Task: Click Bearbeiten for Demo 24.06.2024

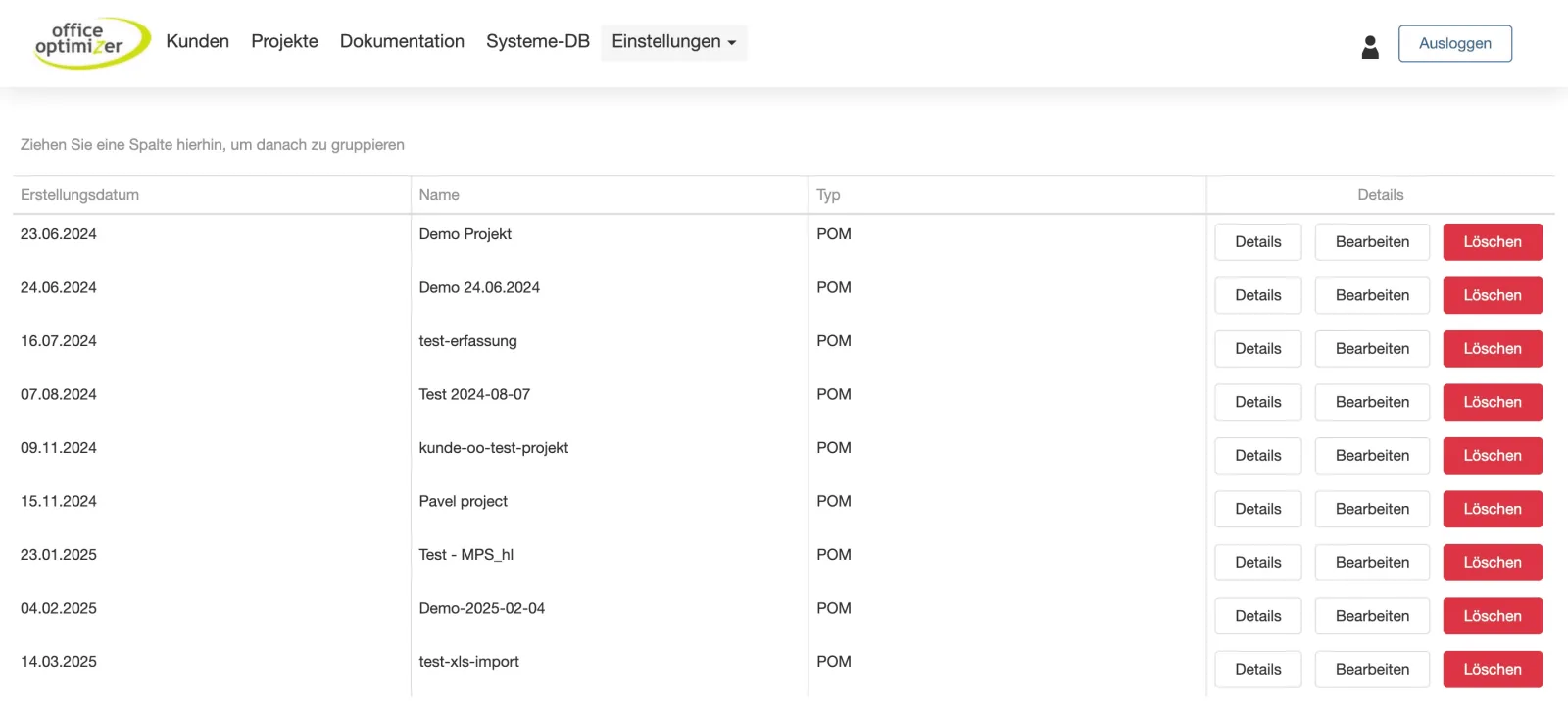Action: point(1372,295)
